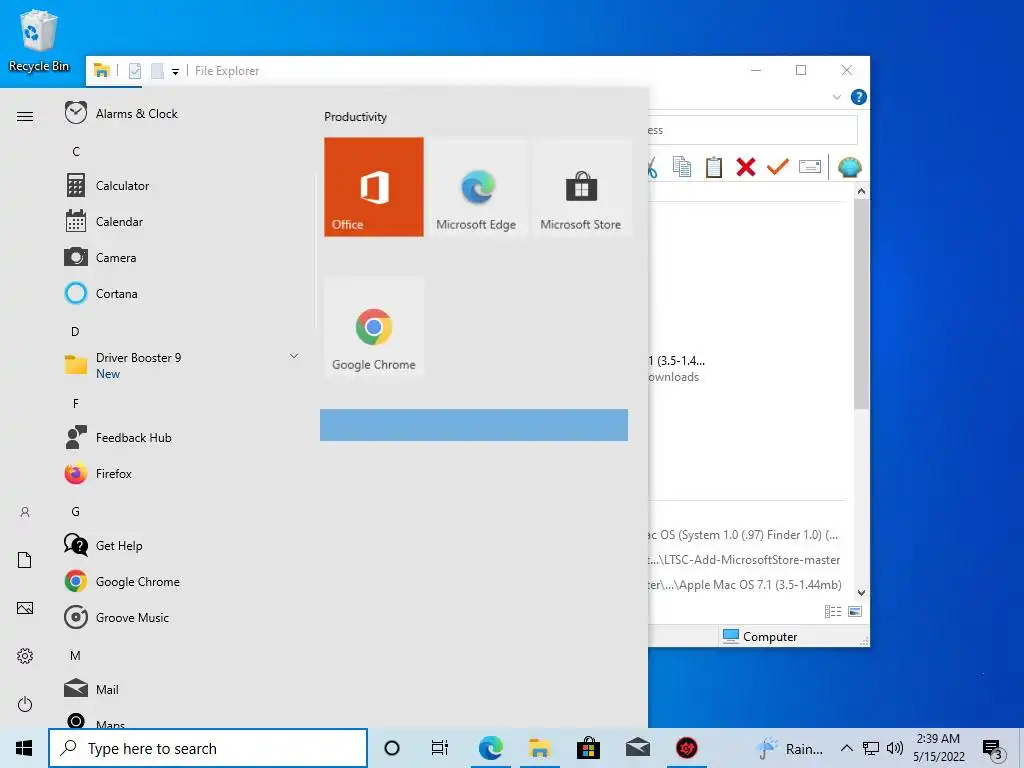Screen dimensions: 1024x768
Task: Select the LTSC-Add-MicrosoftStore-master entry
Action: pos(744,560)
